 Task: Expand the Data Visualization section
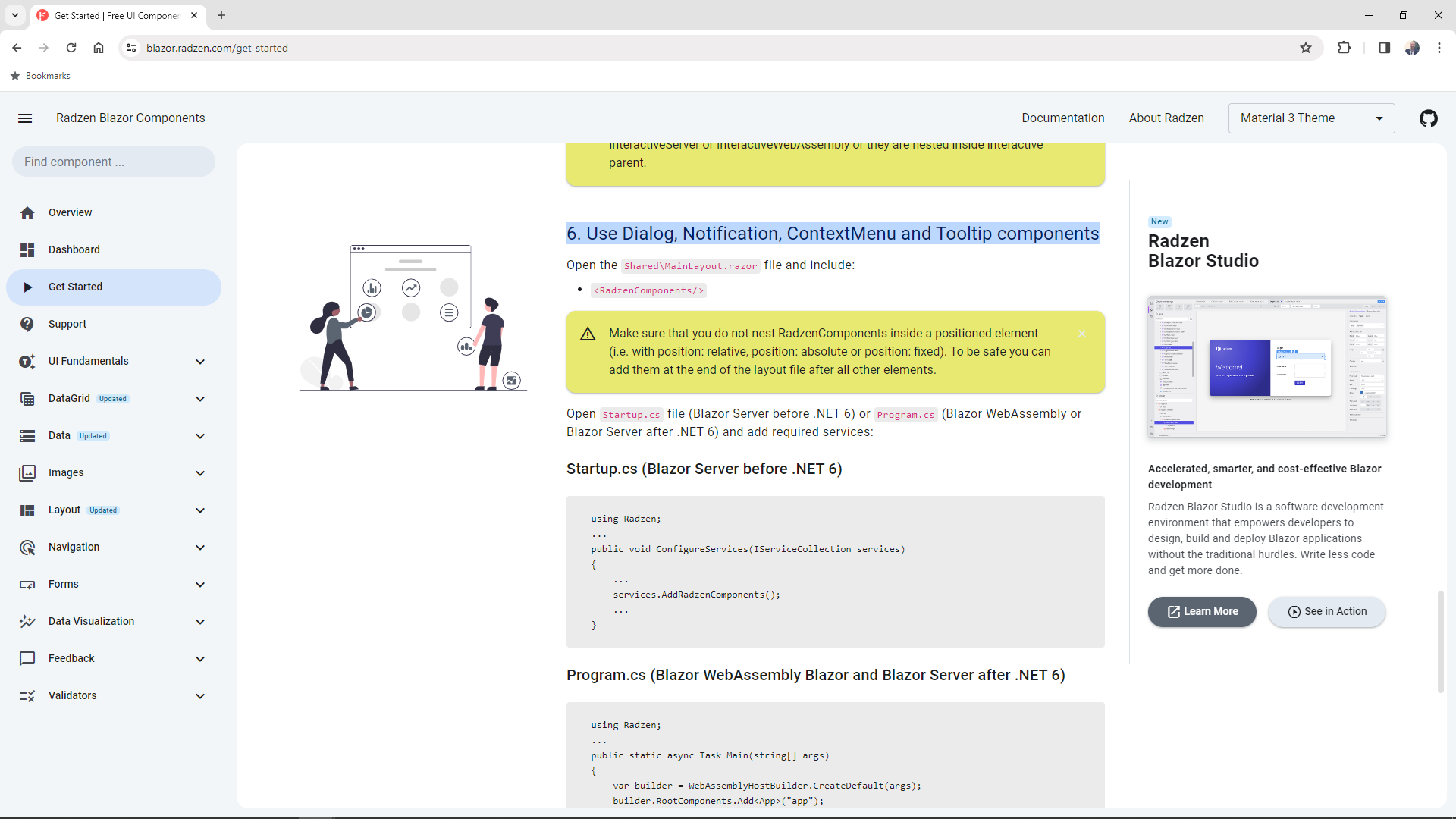(x=200, y=622)
